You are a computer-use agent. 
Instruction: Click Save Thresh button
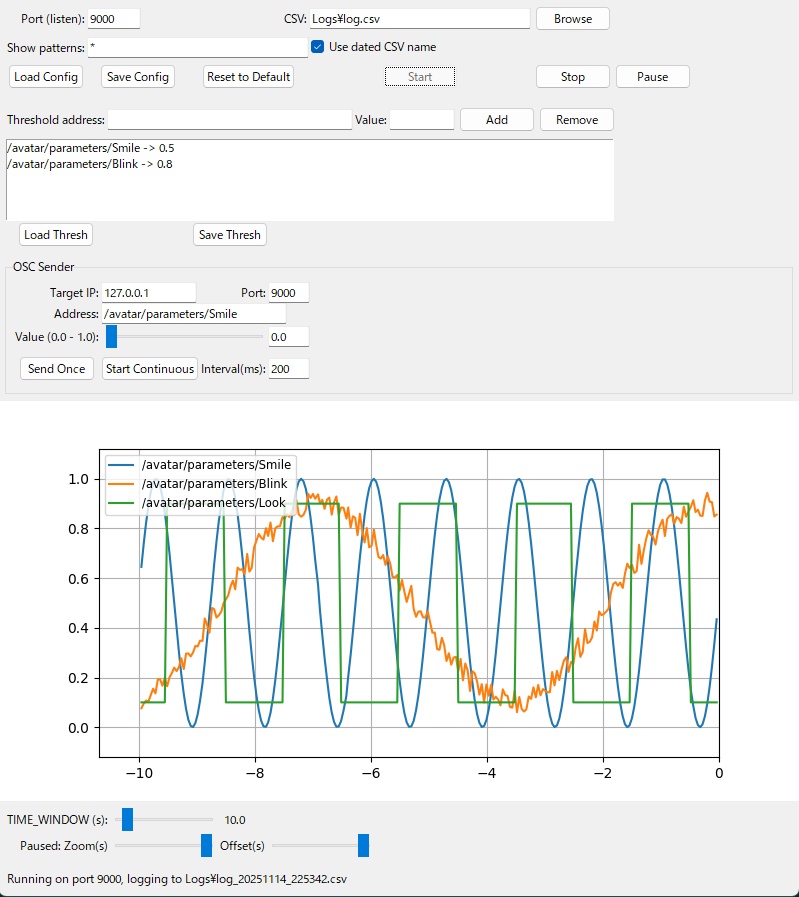point(229,235)
